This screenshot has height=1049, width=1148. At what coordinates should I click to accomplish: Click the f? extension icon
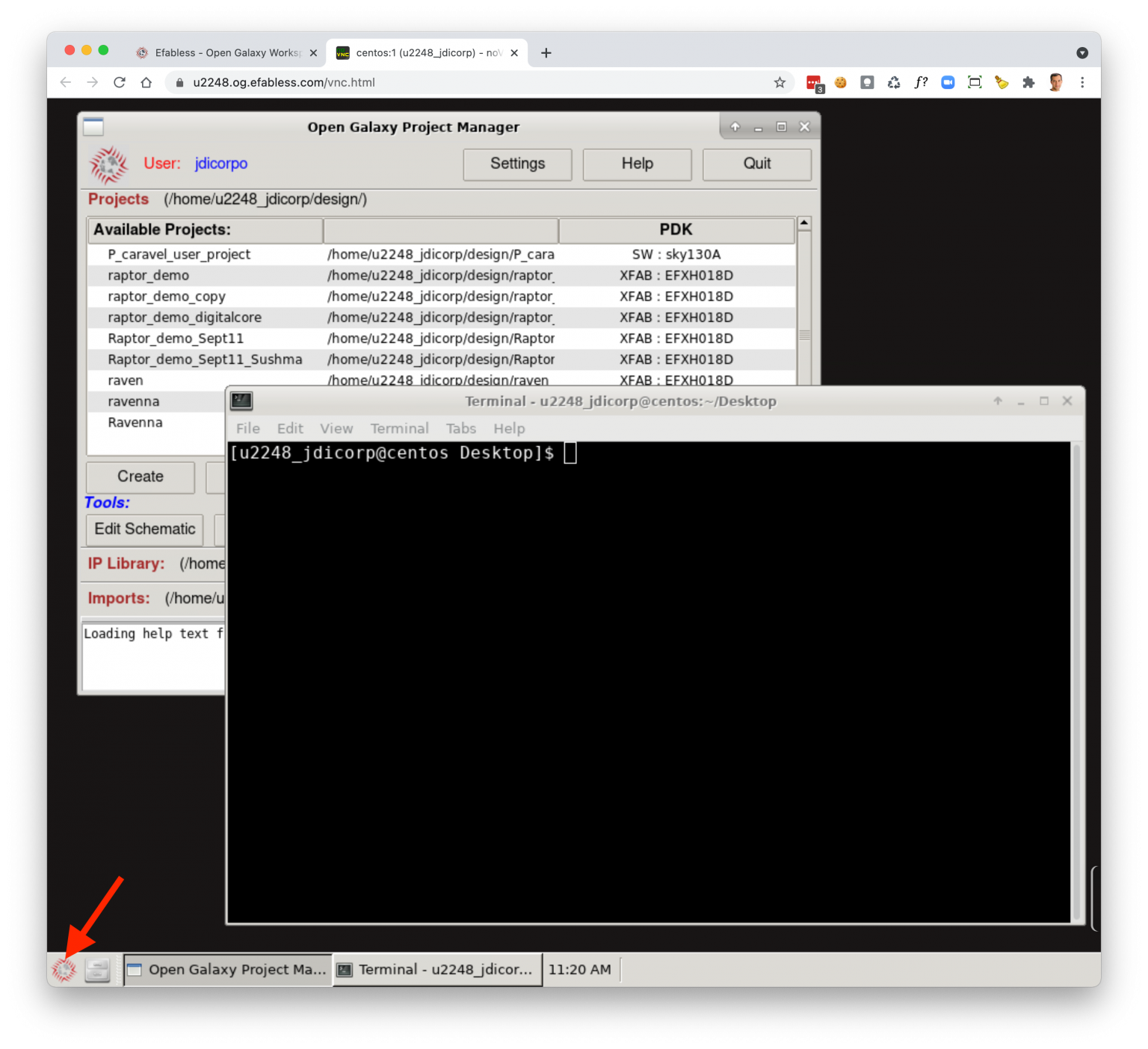[x=921, y=82]
